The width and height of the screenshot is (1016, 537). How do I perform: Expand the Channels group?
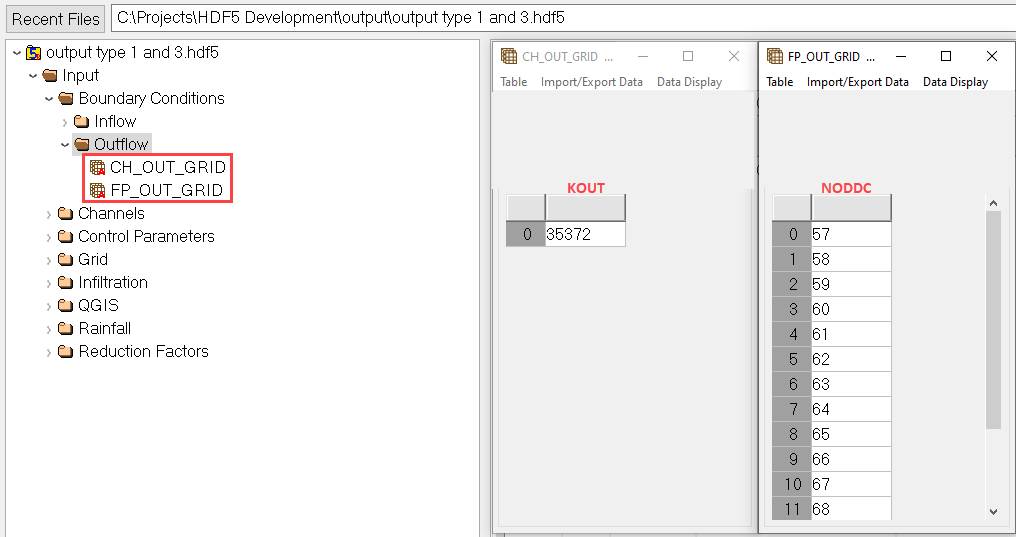pyautogui.click(x=48, y=214)
